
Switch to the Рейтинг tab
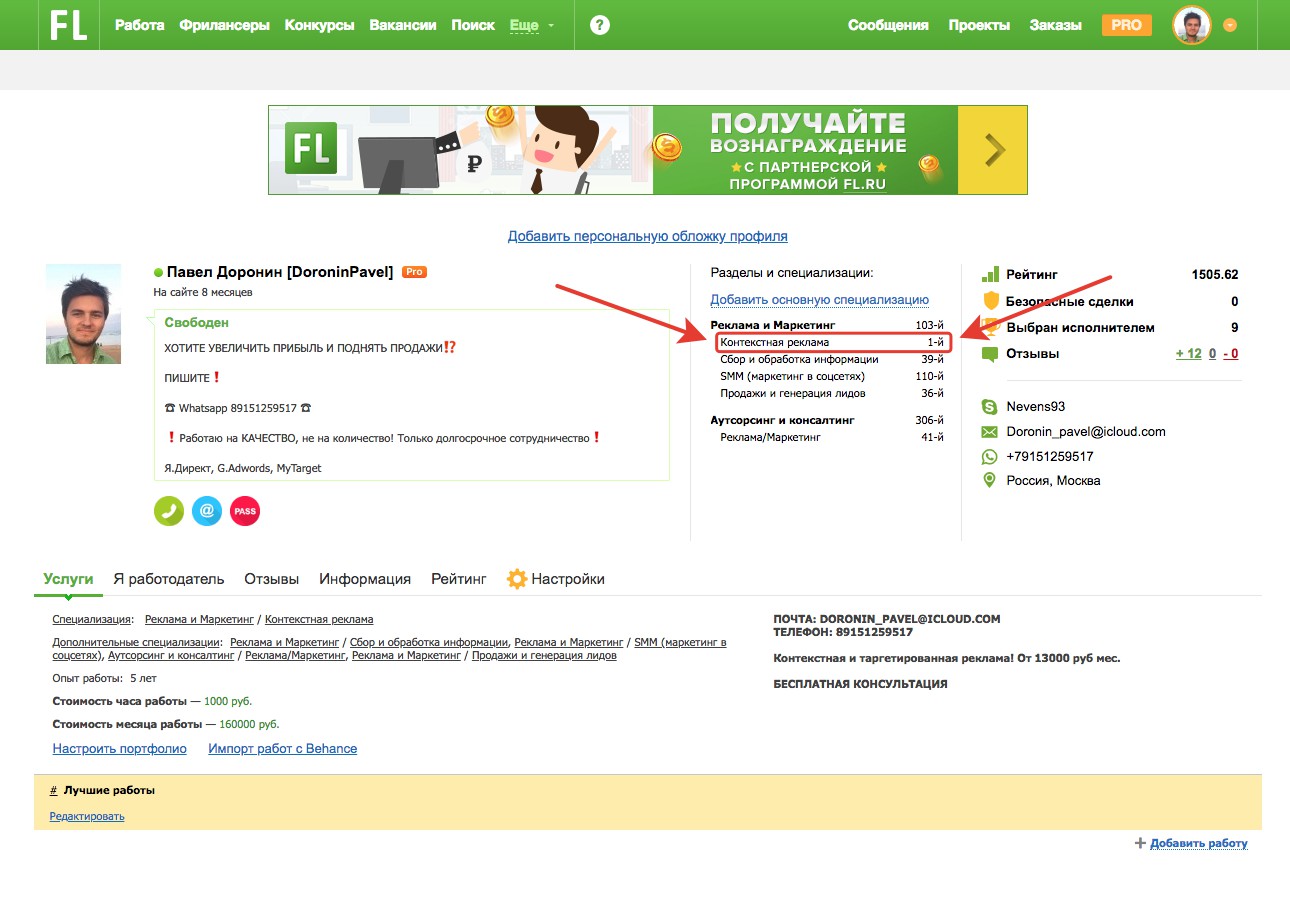(x=459, y=579)
